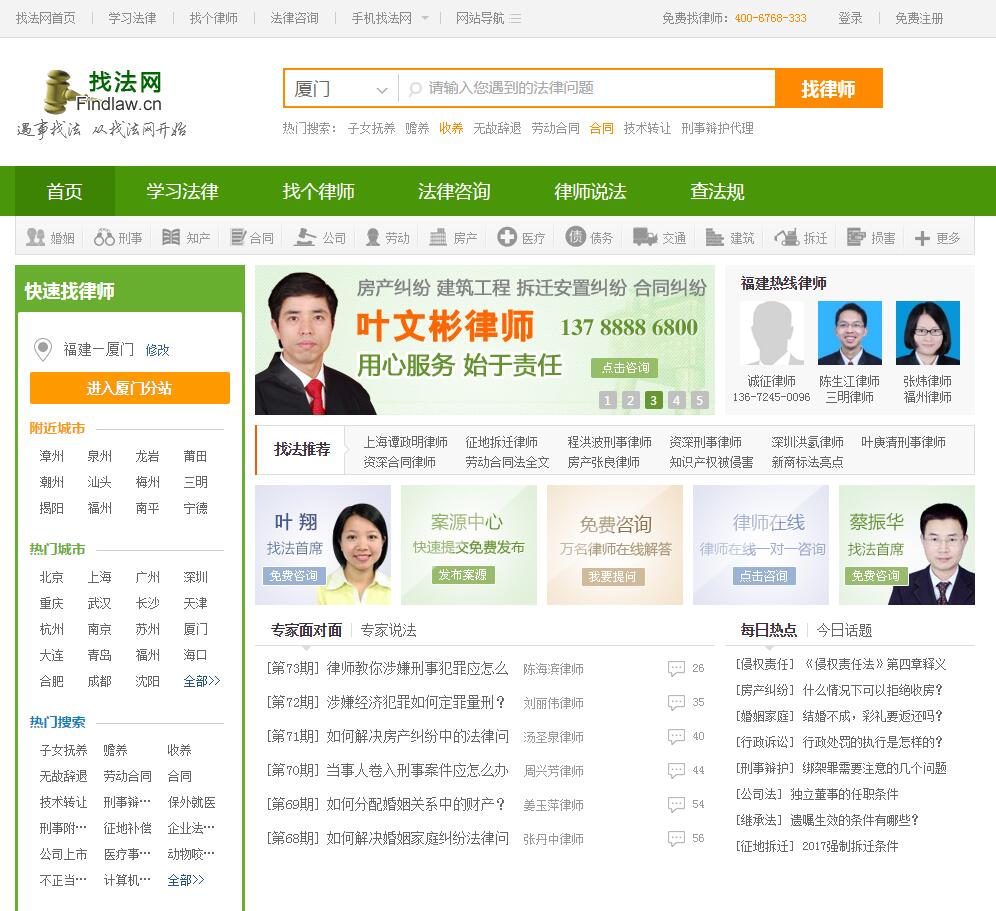Click the 修改 location link
The width and height of the screenshot is (996, 911).
pyautogui.click(x=158, y=350)
